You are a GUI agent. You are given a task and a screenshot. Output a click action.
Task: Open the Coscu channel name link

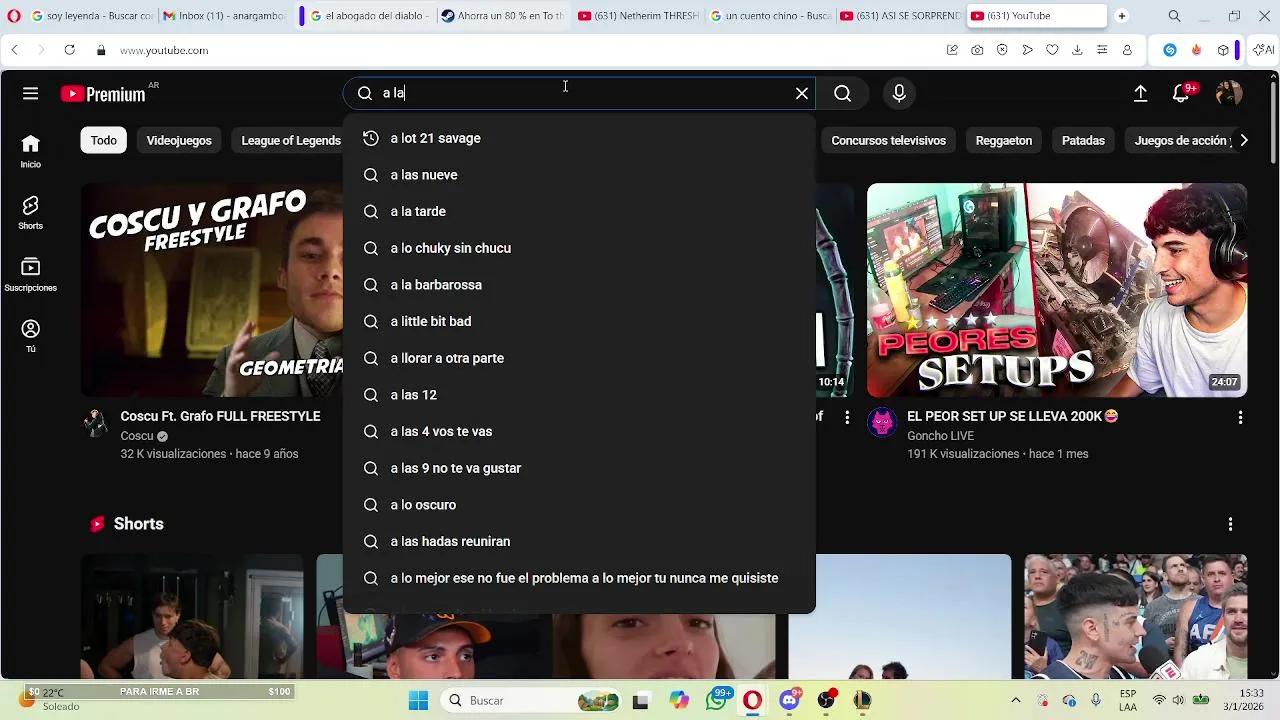coord(137,436)
